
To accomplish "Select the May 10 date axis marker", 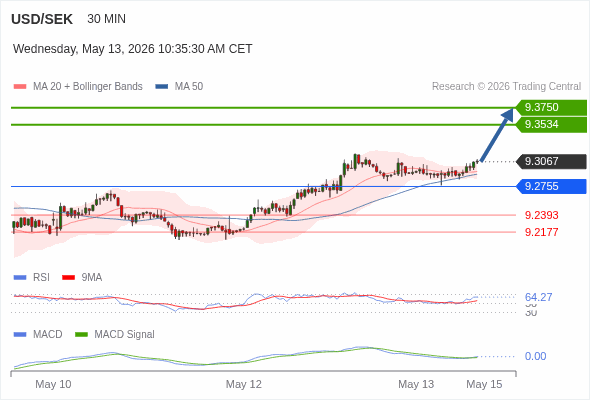I will click(53, 384).
